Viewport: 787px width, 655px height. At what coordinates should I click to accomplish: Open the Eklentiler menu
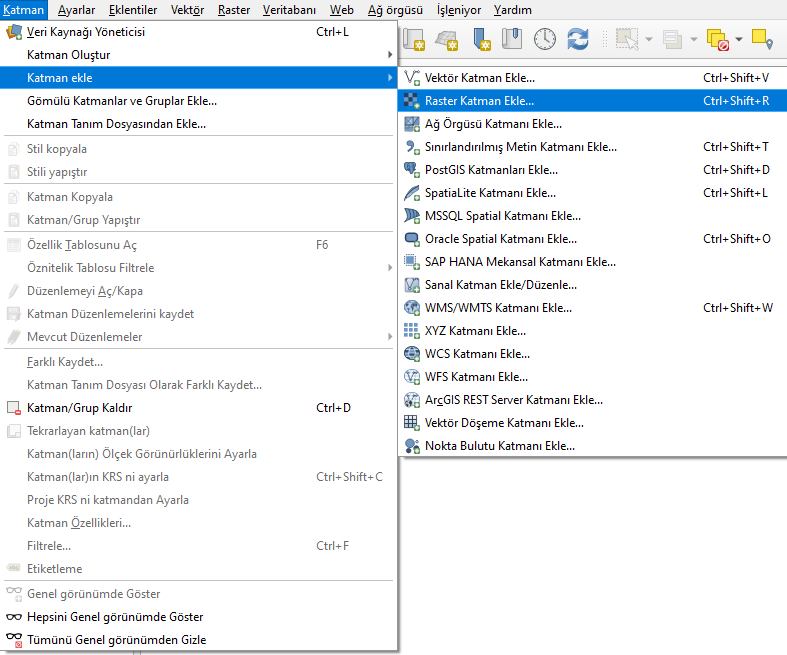tap(133, 10)
